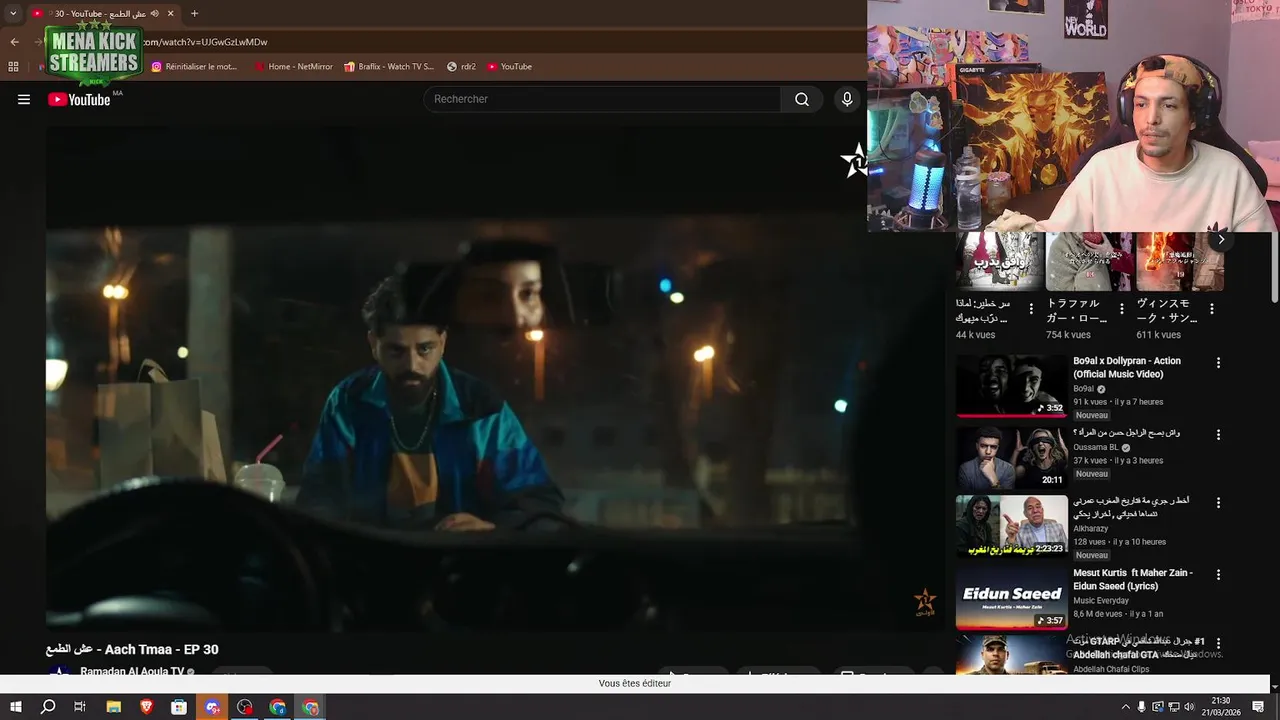The height and width of the screenshot is (720, 1280).
Task: Open more options for Alkharazy video
Action: click(1218, 503)
